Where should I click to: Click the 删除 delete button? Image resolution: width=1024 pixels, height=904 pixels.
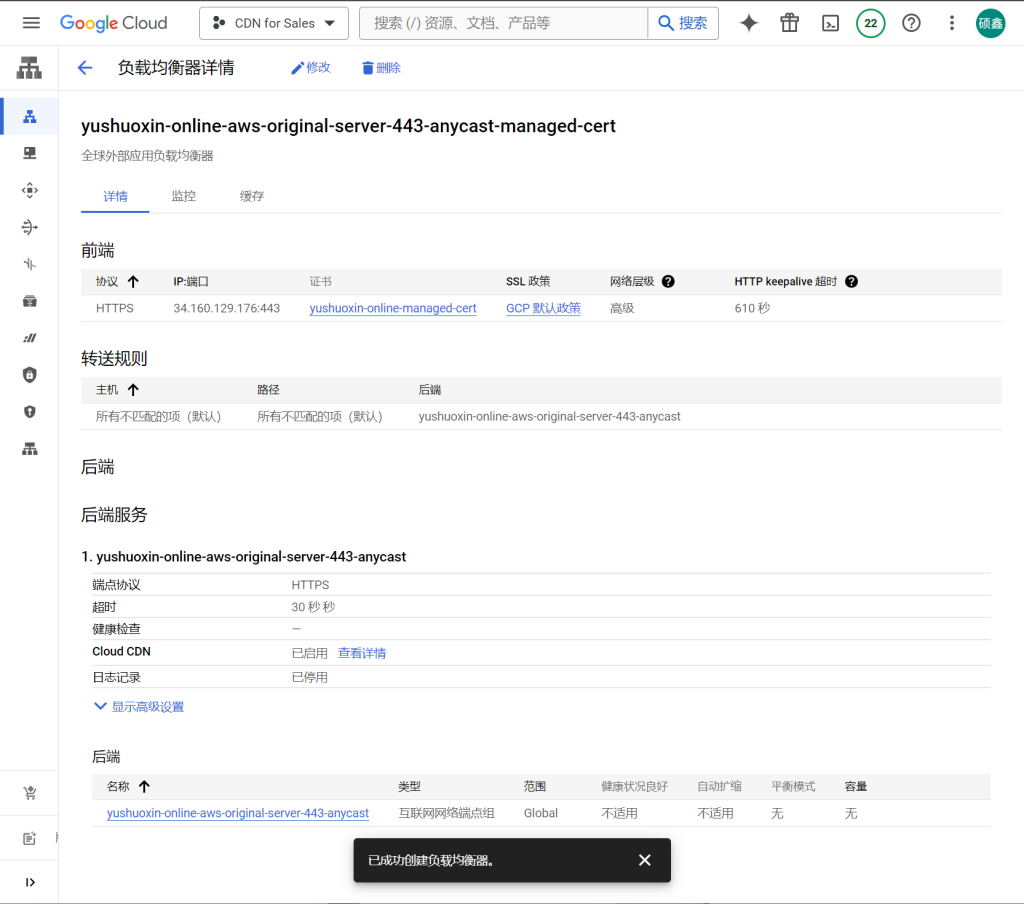pos(381,68)
